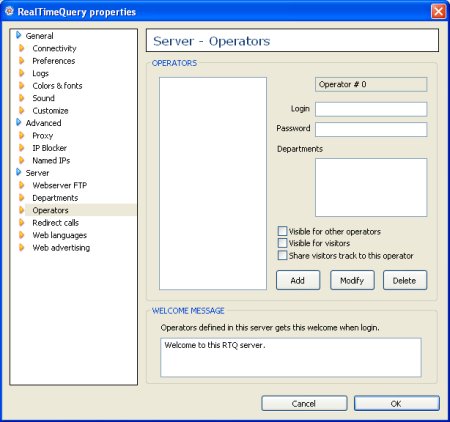
Task: Click the Modify button
Action: pos(352,280)
